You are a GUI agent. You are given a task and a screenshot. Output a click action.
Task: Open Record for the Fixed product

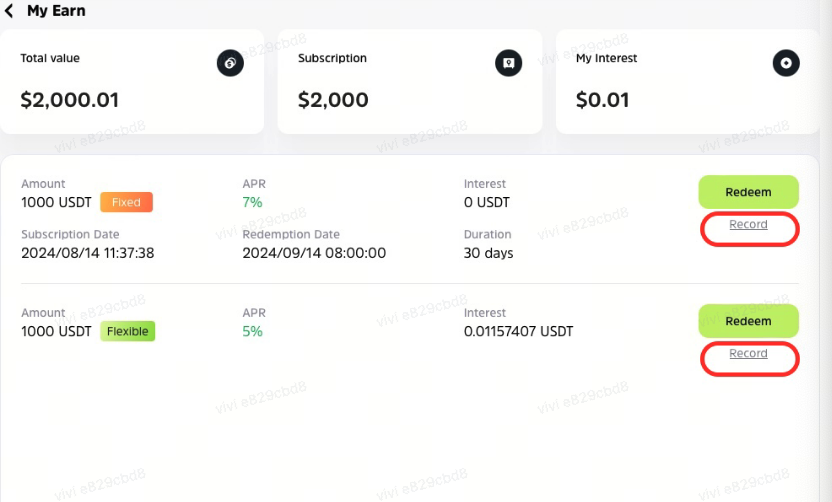point(748,225)
